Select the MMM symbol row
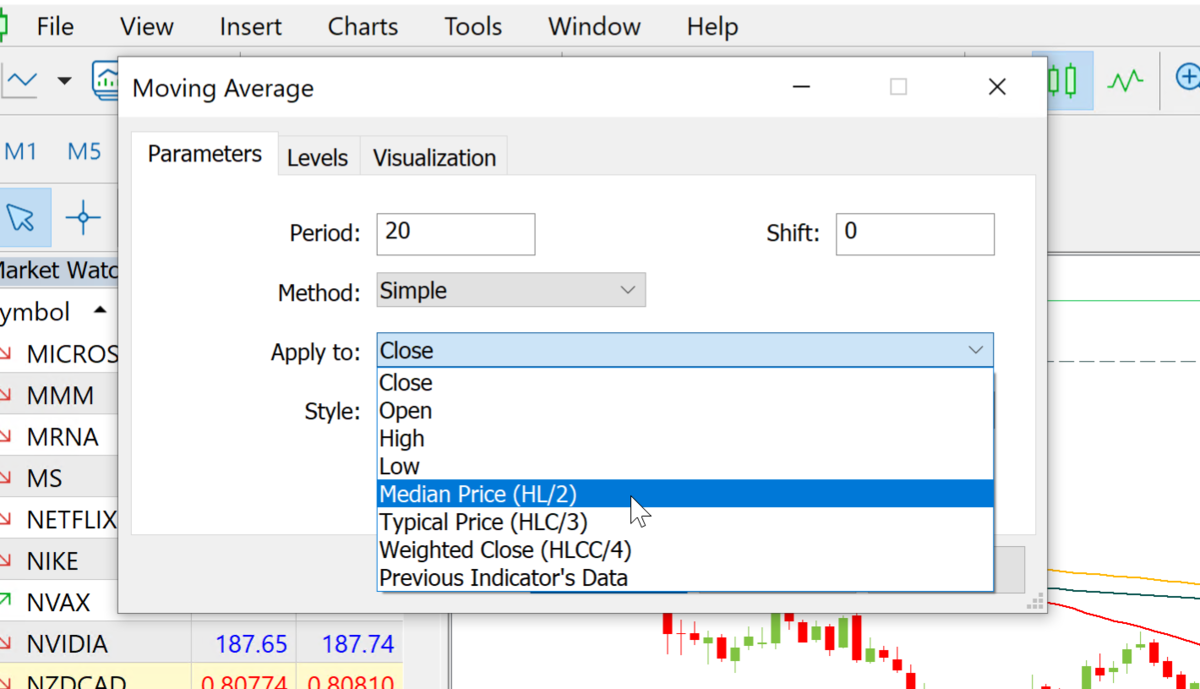 click(59, 395)
